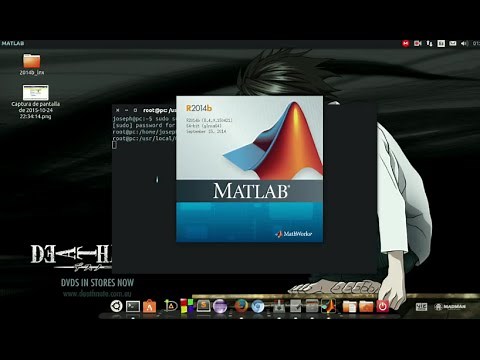Viewport: 480px width, 360px height.
Task: Click the MATLAB icon in the dock
Action: (x=329, y=306)
